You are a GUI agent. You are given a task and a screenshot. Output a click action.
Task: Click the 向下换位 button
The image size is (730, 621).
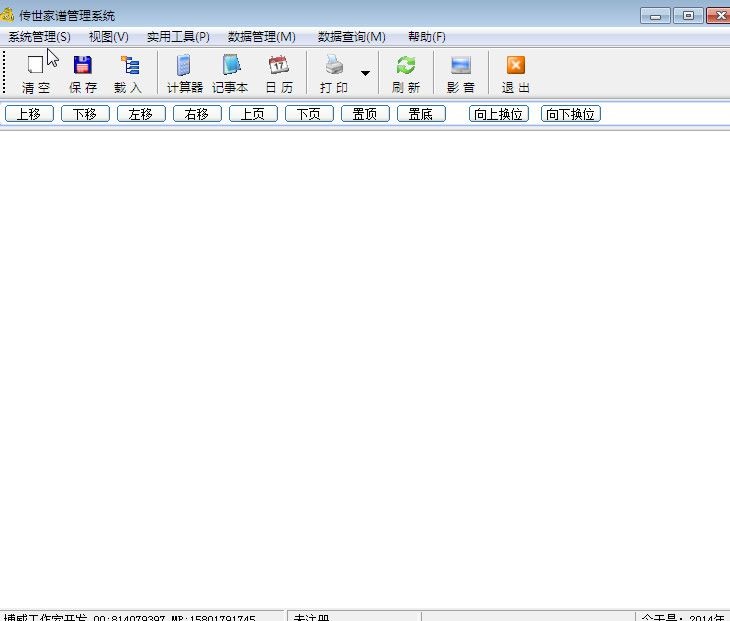[x=571, y=114]
